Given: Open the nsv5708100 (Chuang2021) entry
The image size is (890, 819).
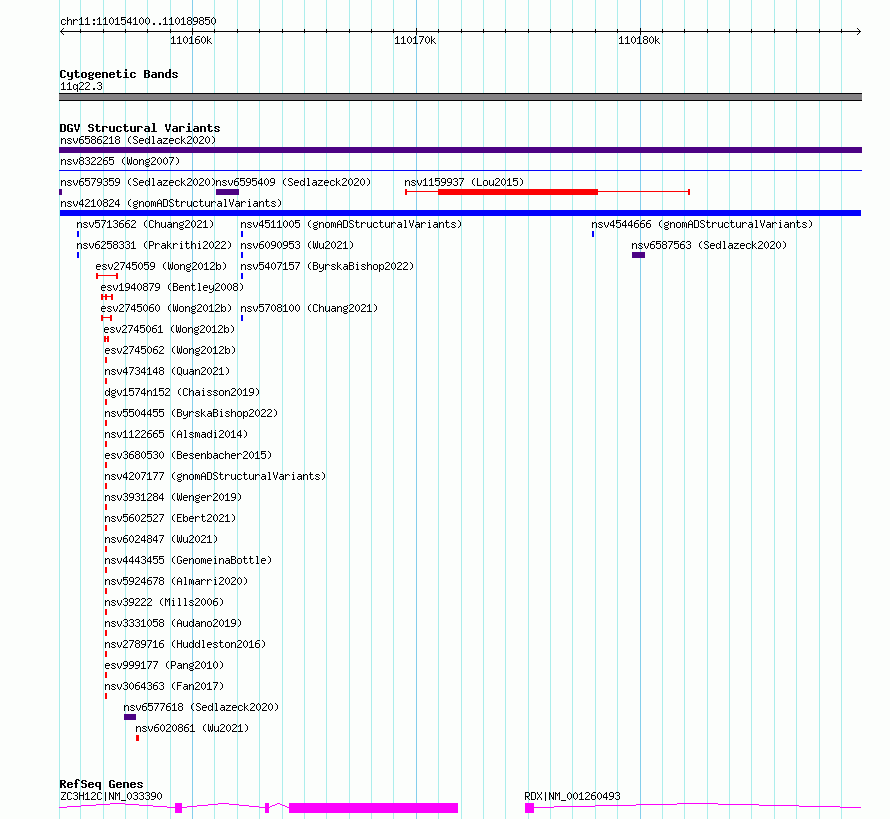Looking at the screenshot, I should tap(309, 308).
